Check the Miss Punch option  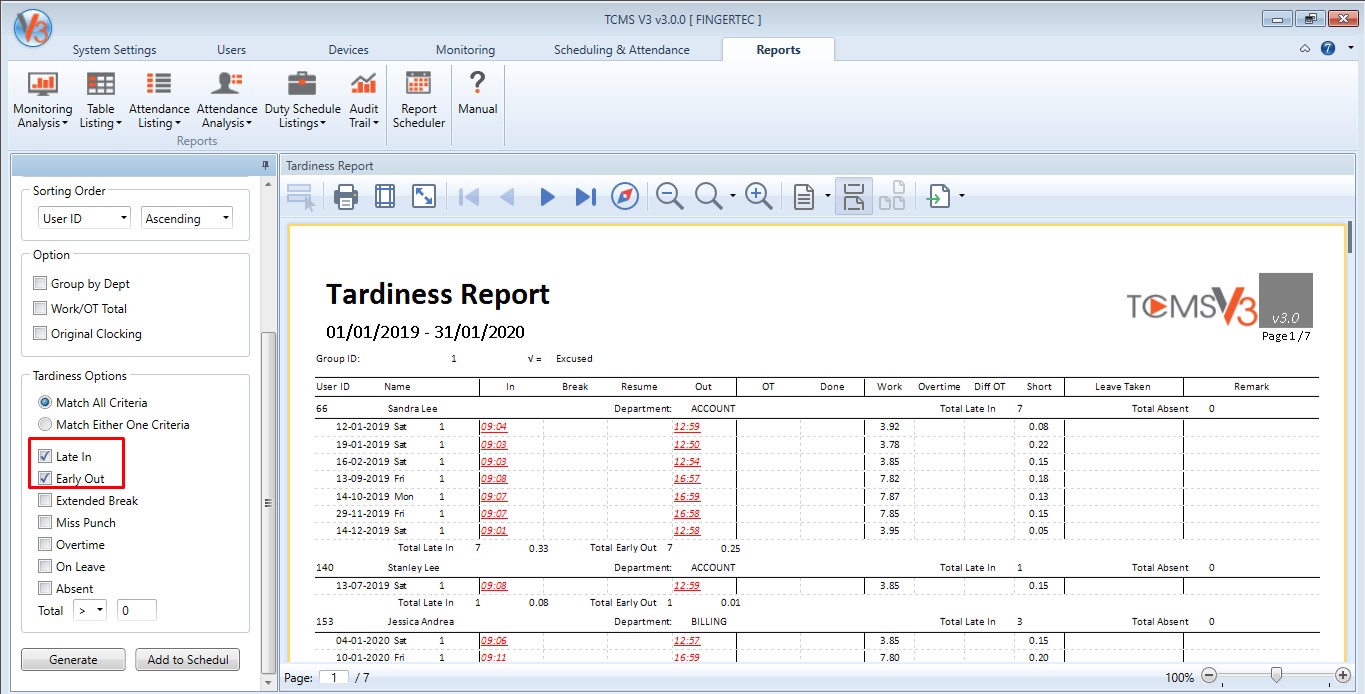click(x=44, y=523)
